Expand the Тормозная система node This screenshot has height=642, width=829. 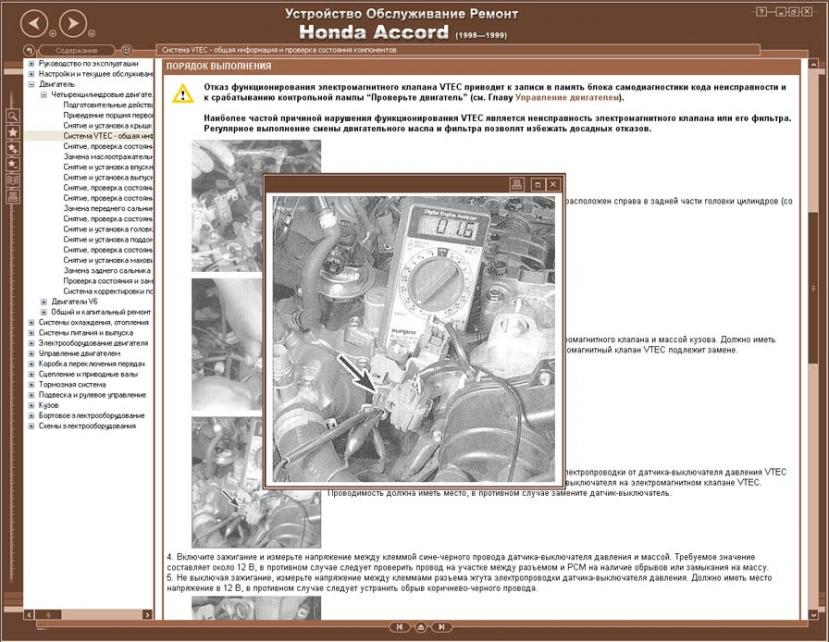31,384
